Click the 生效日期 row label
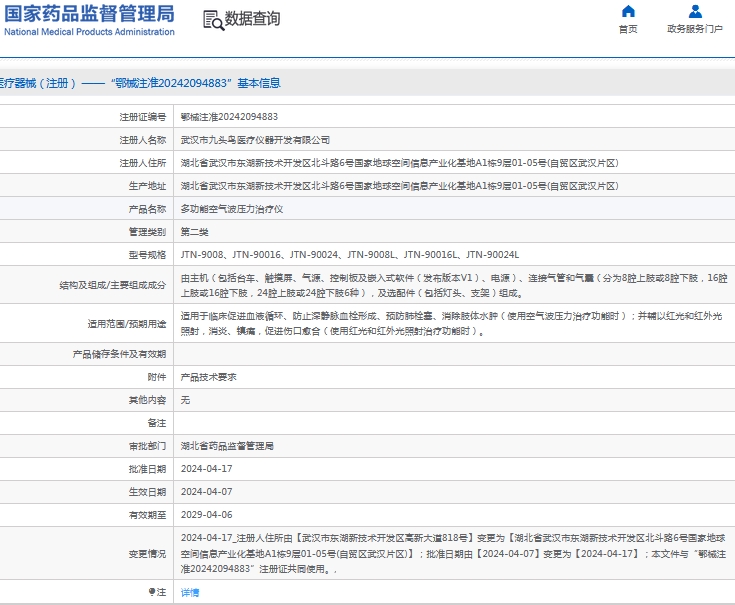The width and height of the screenshot is (735, 605). click(147, 492)
